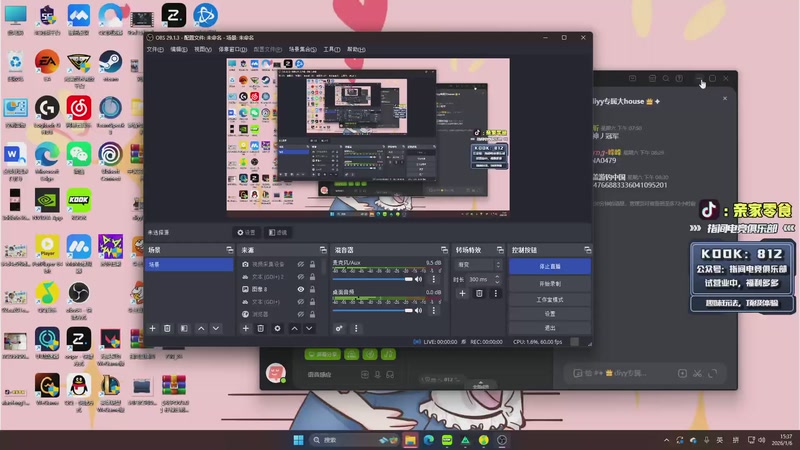This screenshot has height=450, width=800.
Task: Undock the 控制按钮 panel via its header icon
Action: [x=587, y=250]
